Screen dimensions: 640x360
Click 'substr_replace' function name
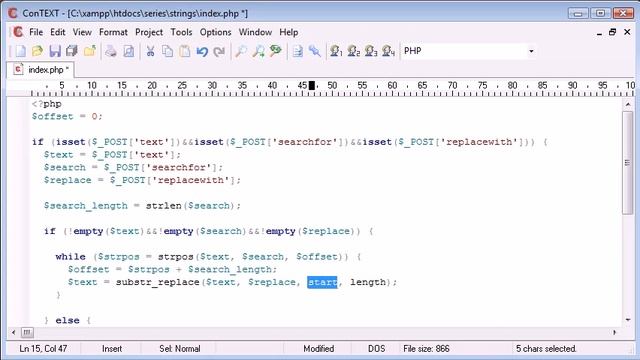click(x=158, y=282)
